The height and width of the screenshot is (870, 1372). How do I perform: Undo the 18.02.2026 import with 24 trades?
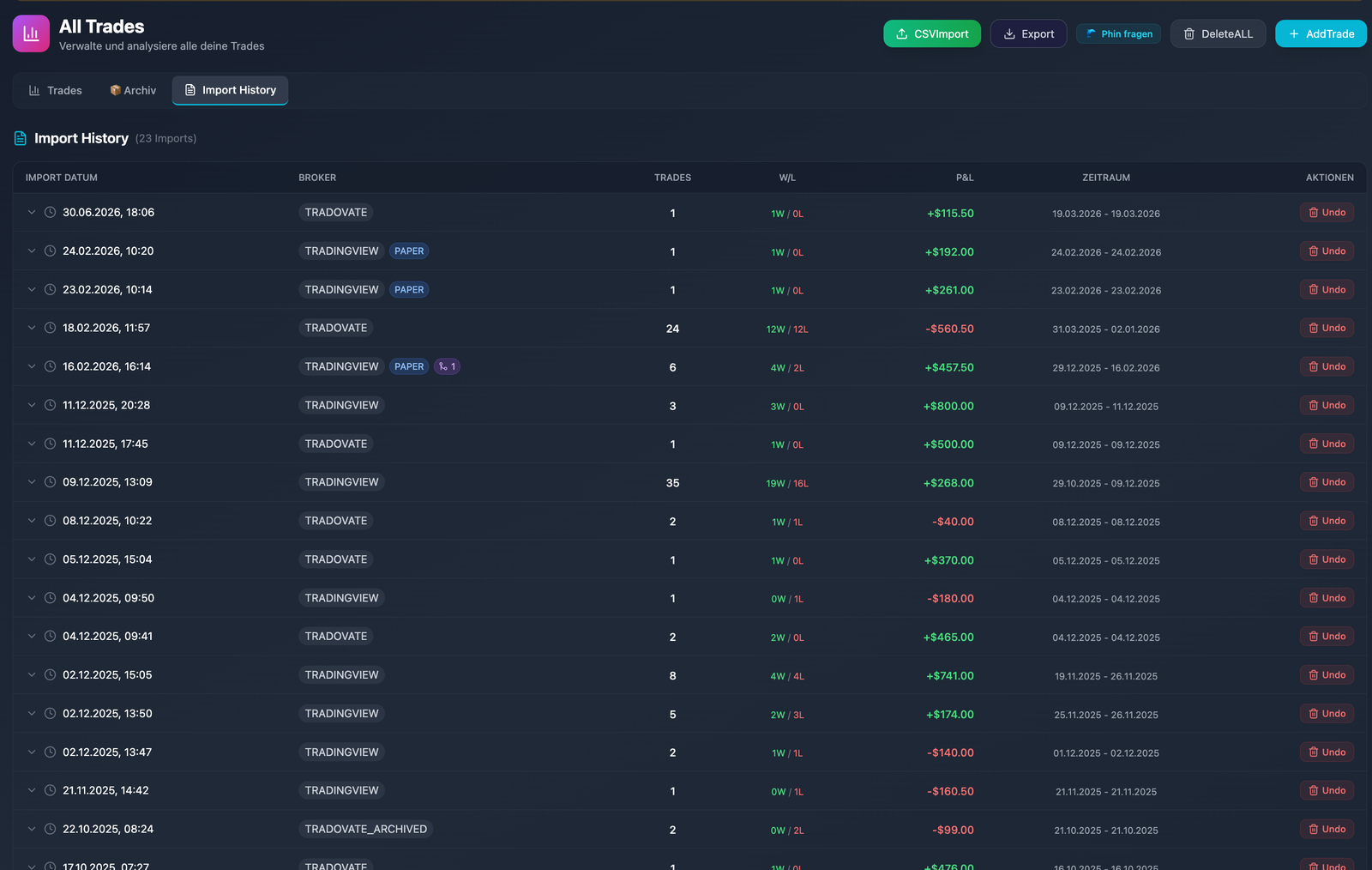pyautogui.click(x=1327, y=328)
